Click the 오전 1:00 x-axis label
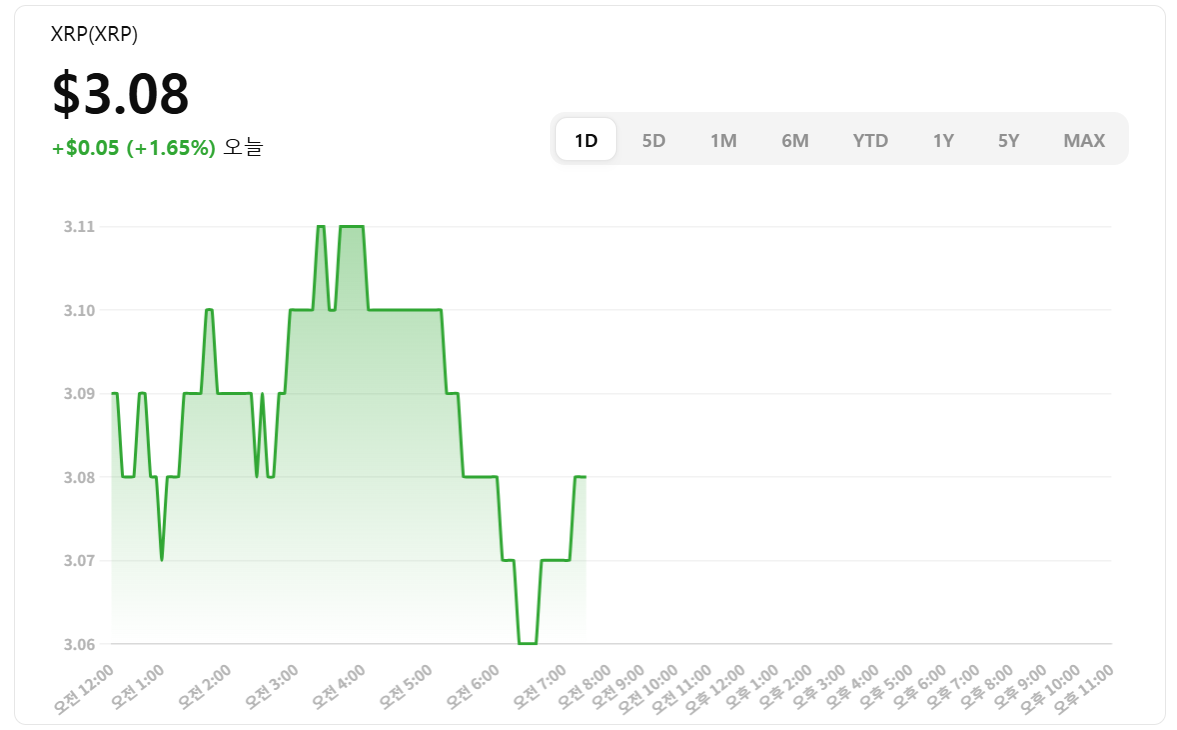 [x=137, y=687]
